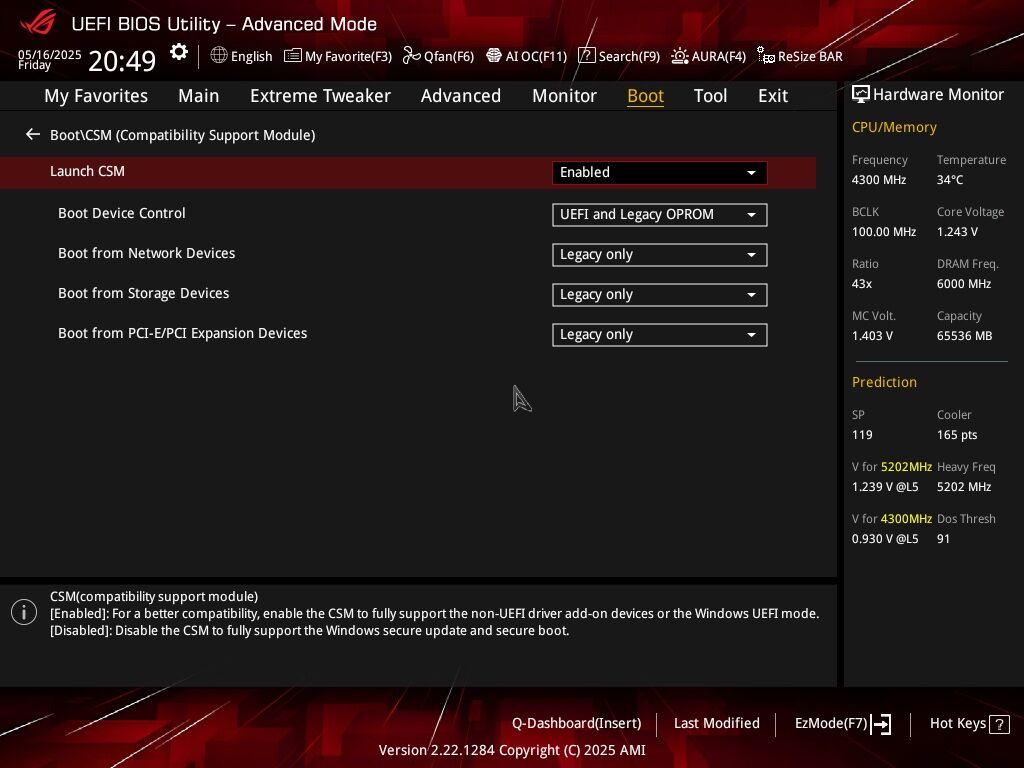Click the 05/16/2025 date
1024x768 pixels.
(50, 54)
